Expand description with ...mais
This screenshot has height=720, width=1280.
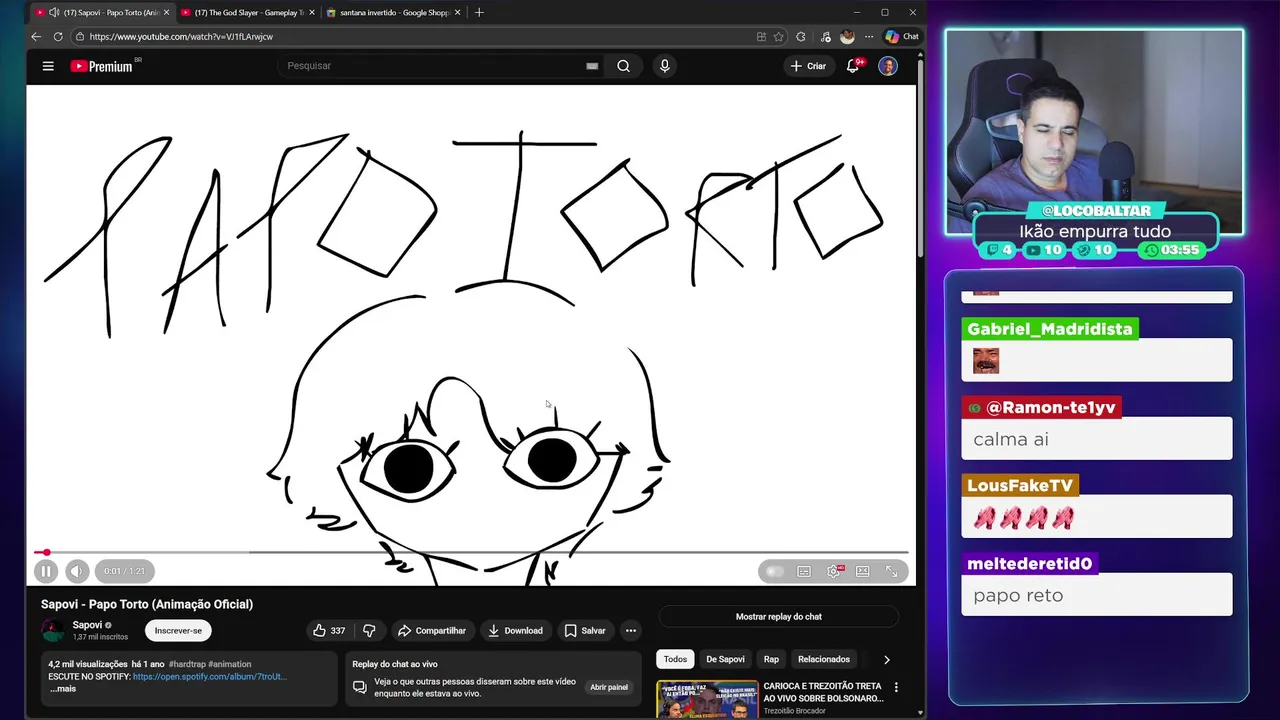point(63,689)
